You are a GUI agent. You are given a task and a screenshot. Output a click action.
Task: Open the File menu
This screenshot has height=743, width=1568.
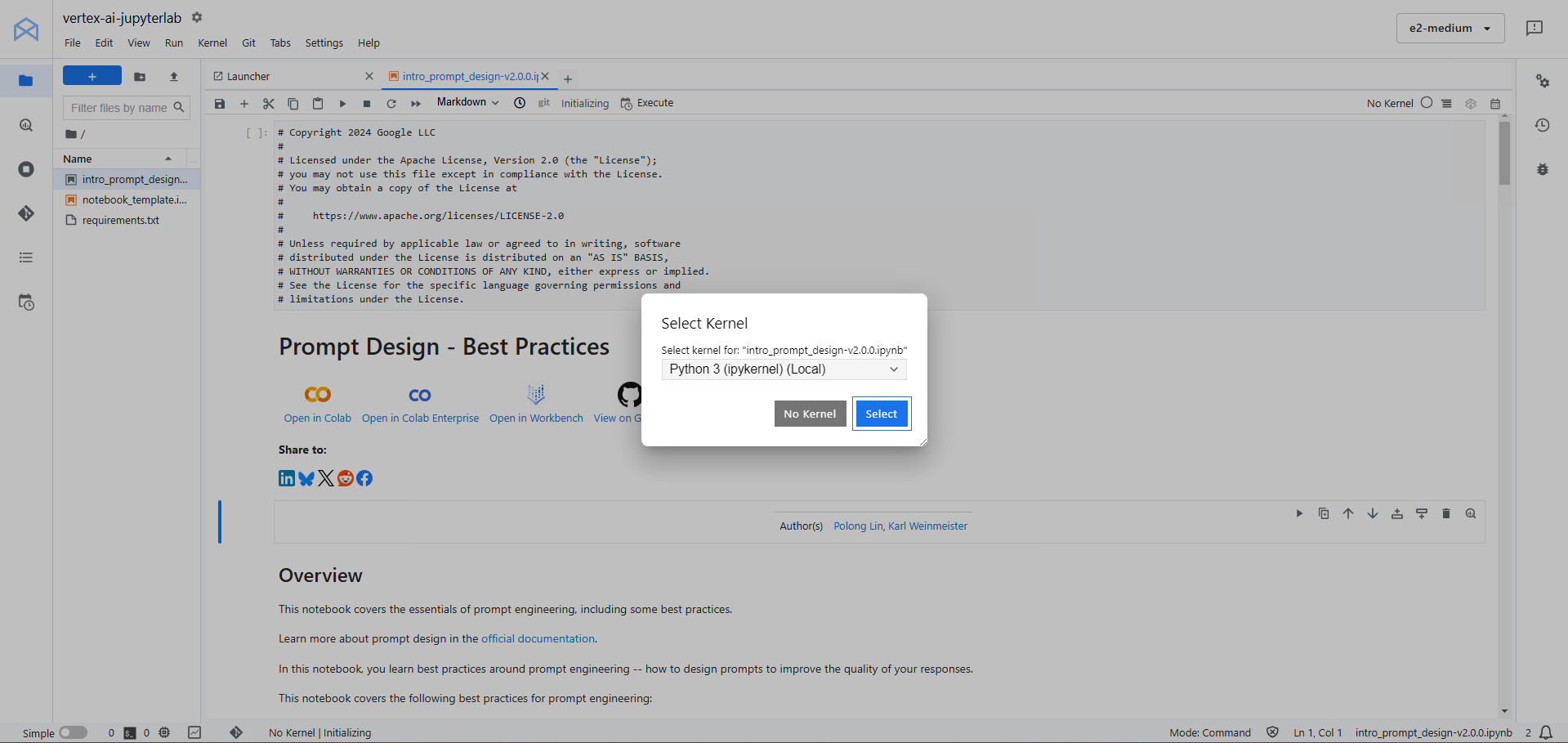[x=73, y=43]
